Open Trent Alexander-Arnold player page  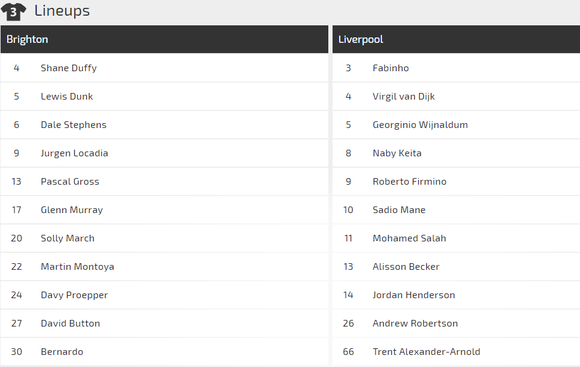[x=426, y=351]
